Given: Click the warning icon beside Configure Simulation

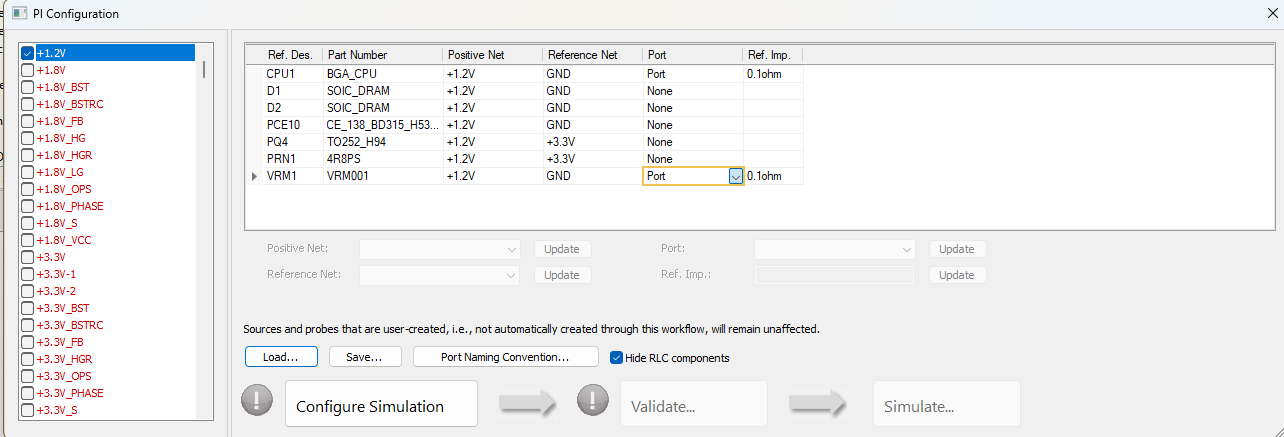Looking at the screenshot, I should [257, 402].
